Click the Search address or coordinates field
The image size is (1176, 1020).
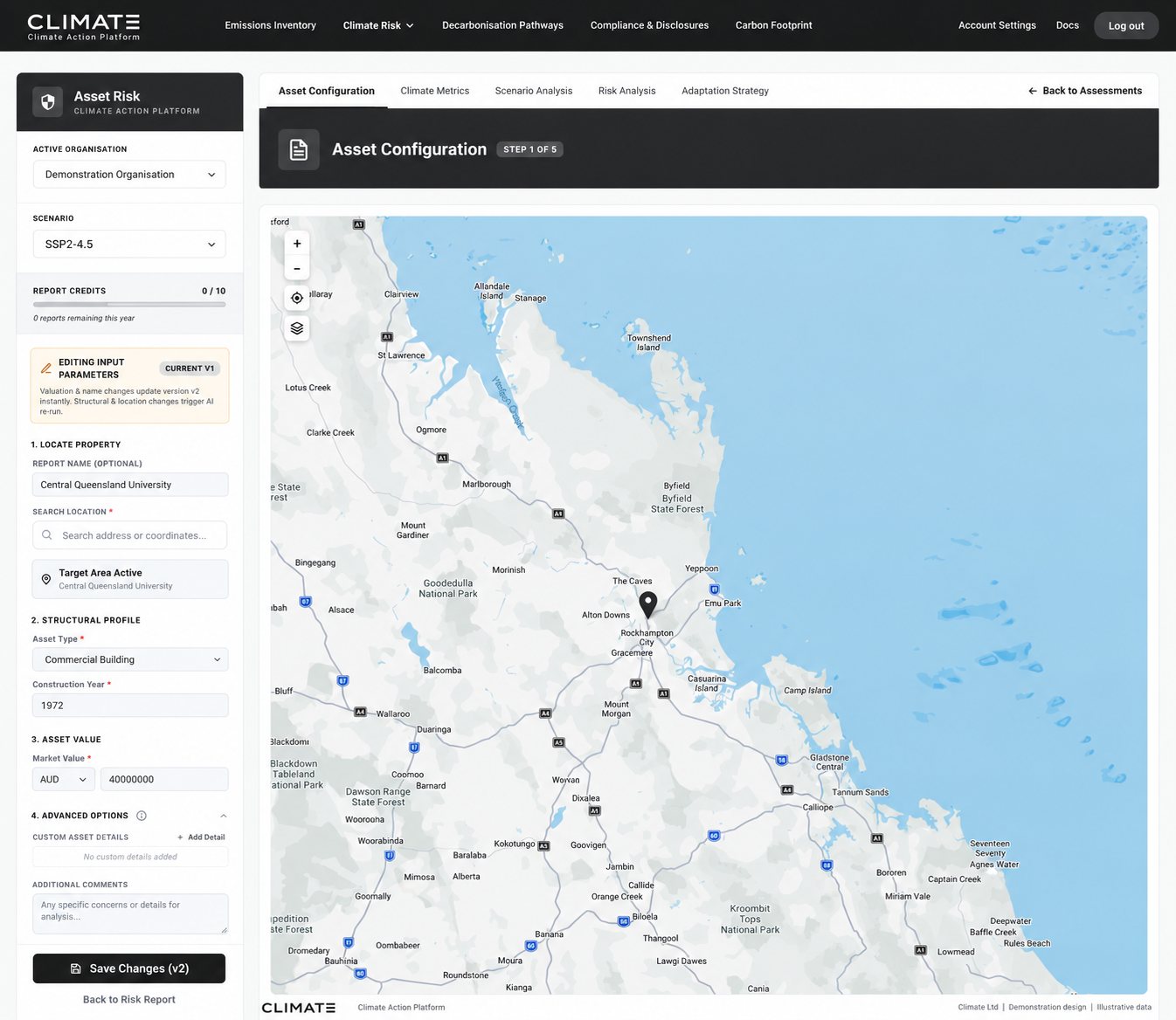[130, 535]
